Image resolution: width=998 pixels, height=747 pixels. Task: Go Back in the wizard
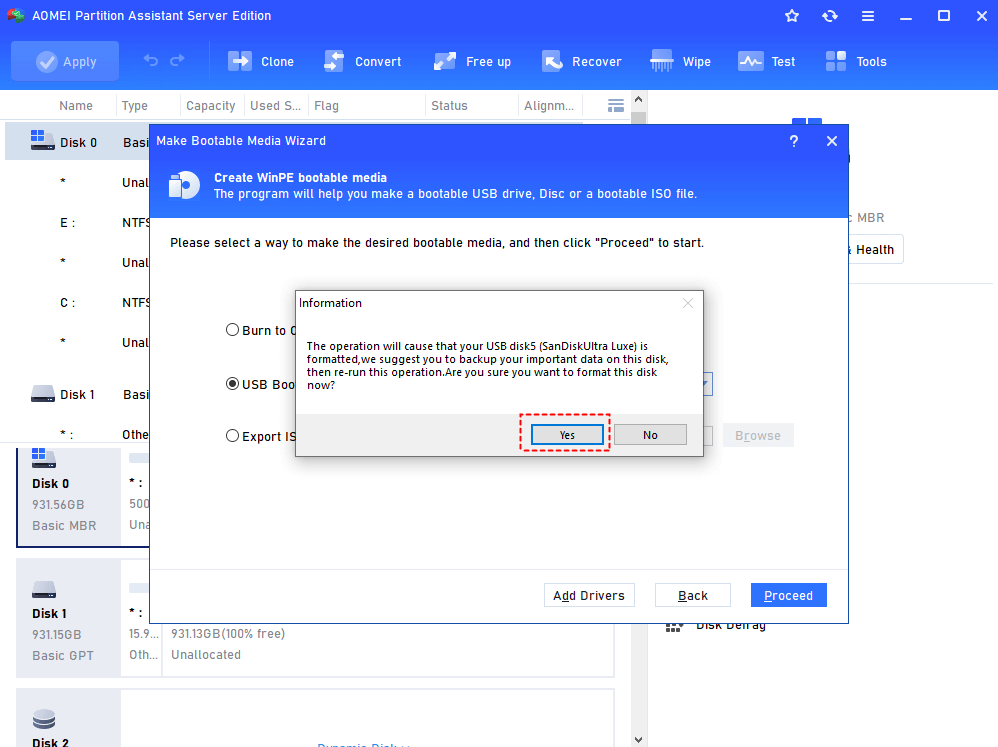tap(692, 596)
